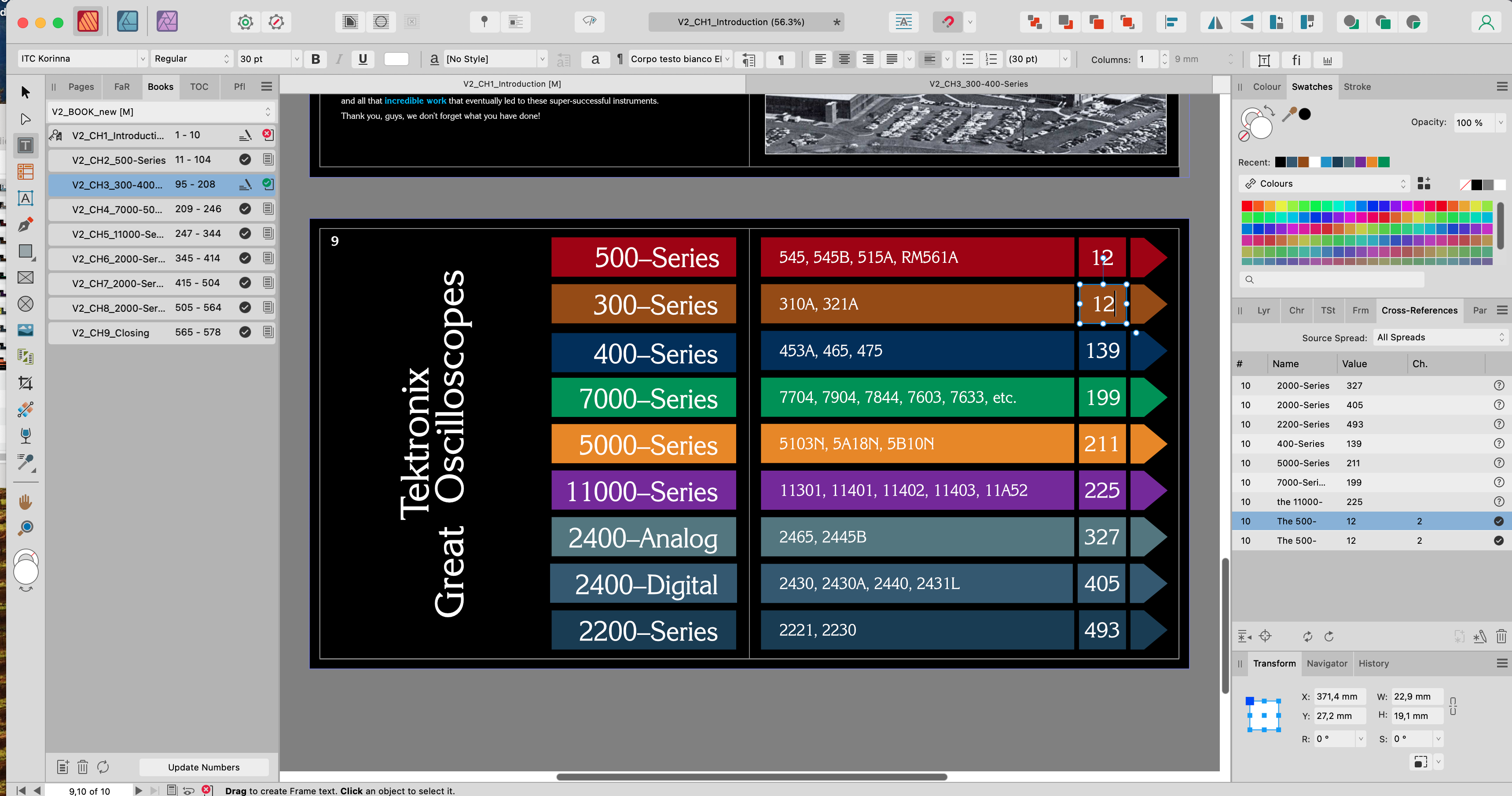Toggle Italic formatting
Screen dimensions: 1512x796
tap(339, 59)
